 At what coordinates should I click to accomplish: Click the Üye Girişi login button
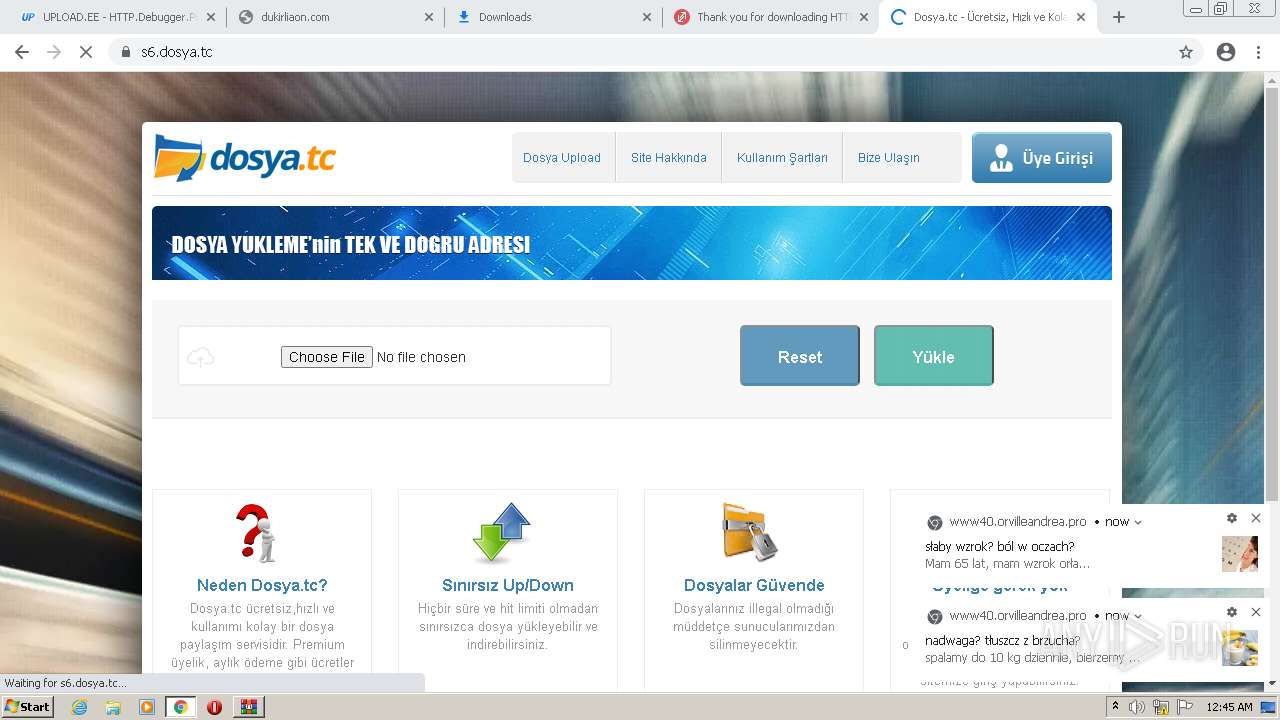1041,158
